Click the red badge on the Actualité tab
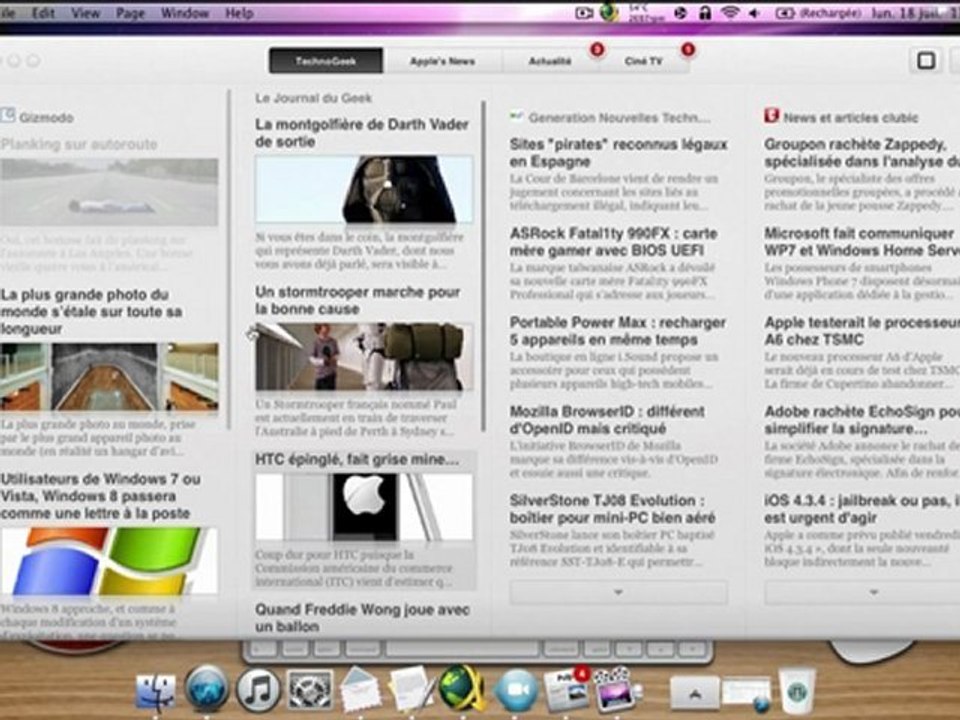 click(x=597, y=50)
